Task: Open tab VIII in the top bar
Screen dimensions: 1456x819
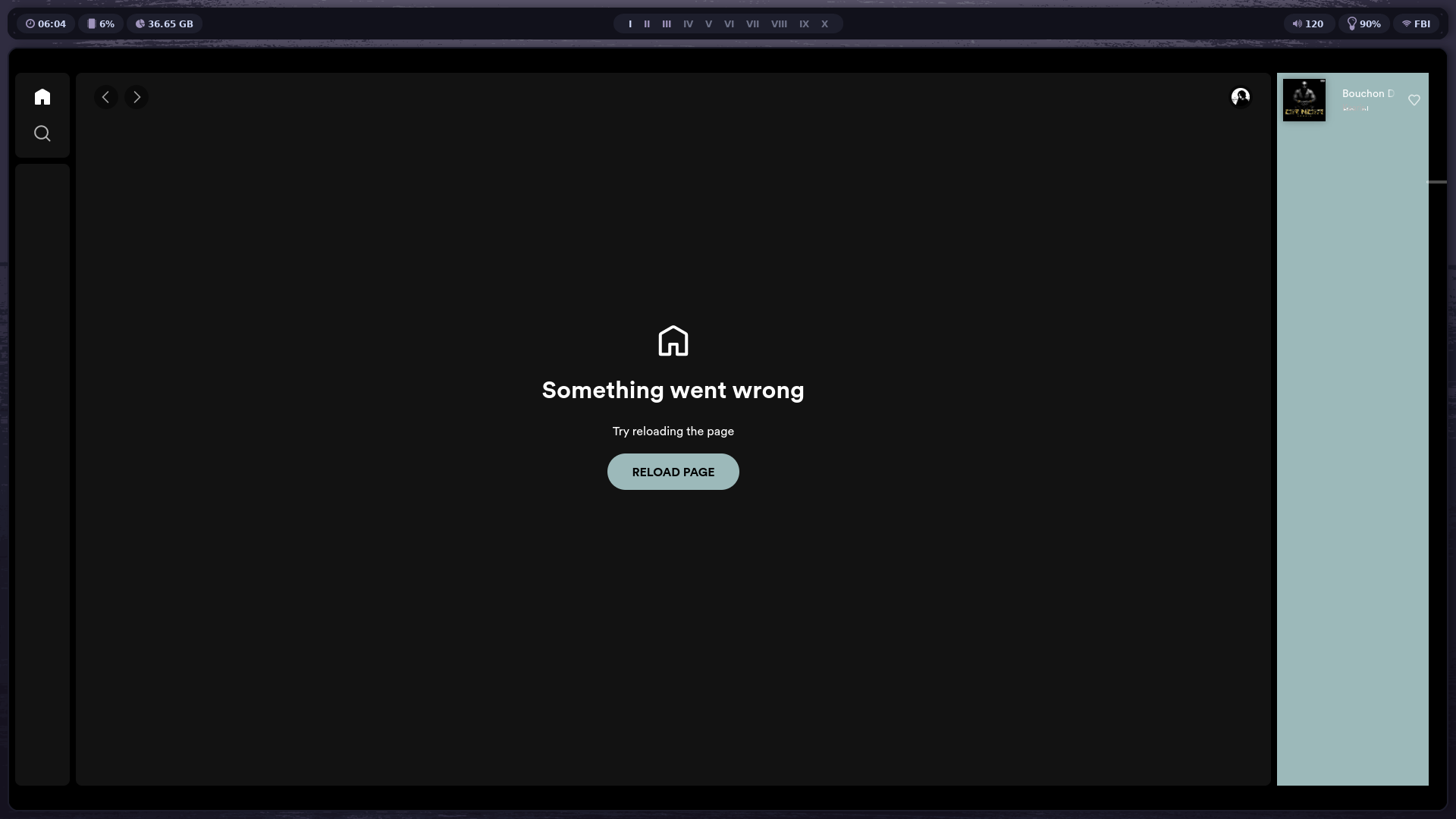Action: [780, 24]
